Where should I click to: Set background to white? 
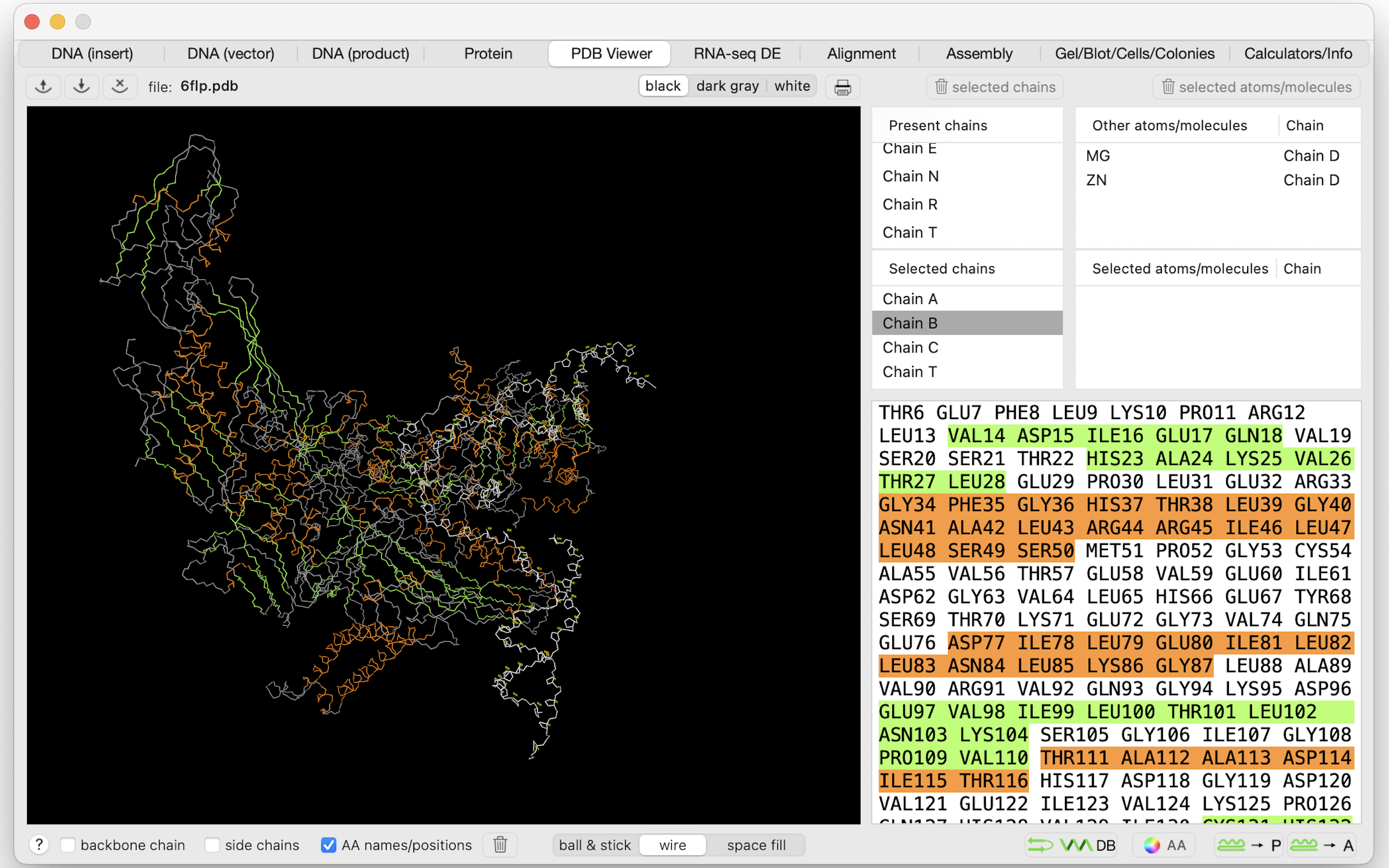pyautogui.click(x=792, y=86)
